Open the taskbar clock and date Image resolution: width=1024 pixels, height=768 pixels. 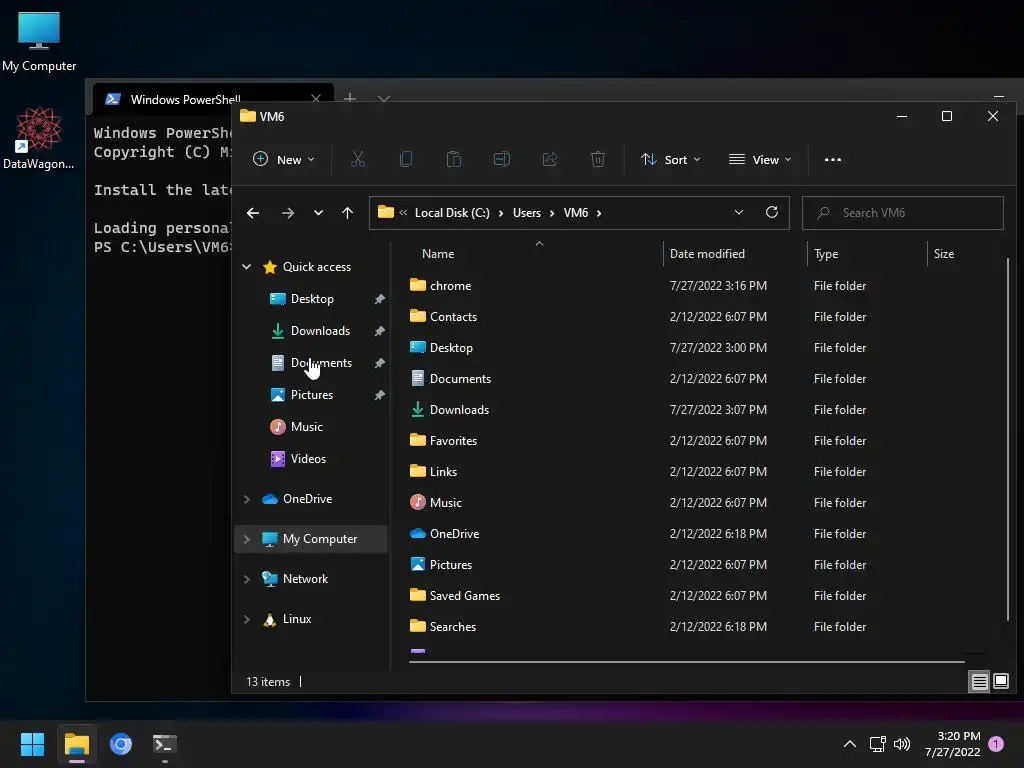pyautogui.click(x=952, y=744)
